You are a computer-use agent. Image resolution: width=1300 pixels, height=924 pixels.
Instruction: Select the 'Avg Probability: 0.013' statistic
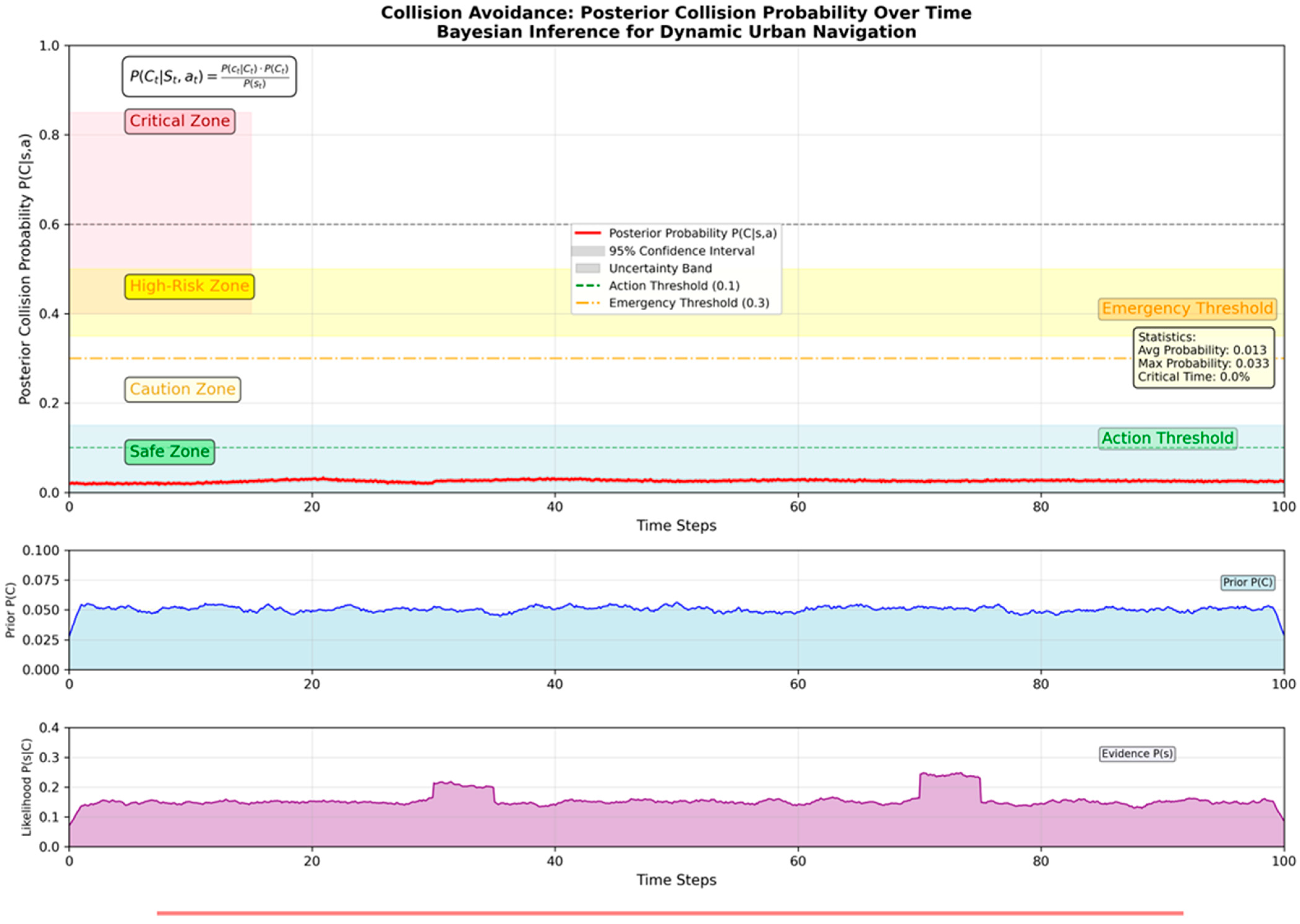click(x=1202, y=350)
